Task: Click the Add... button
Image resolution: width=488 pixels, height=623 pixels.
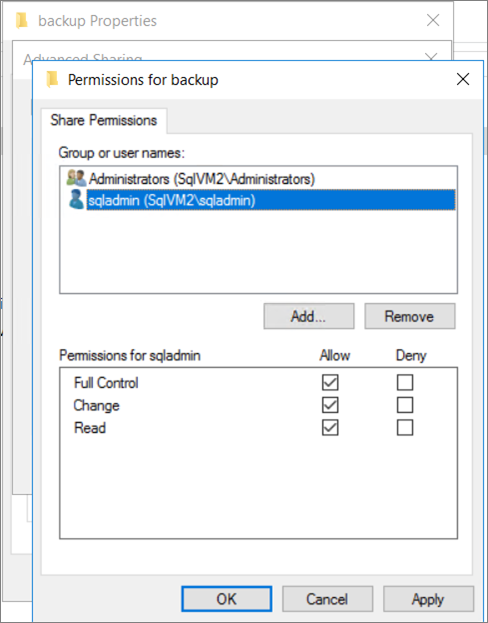Action: 309,316
